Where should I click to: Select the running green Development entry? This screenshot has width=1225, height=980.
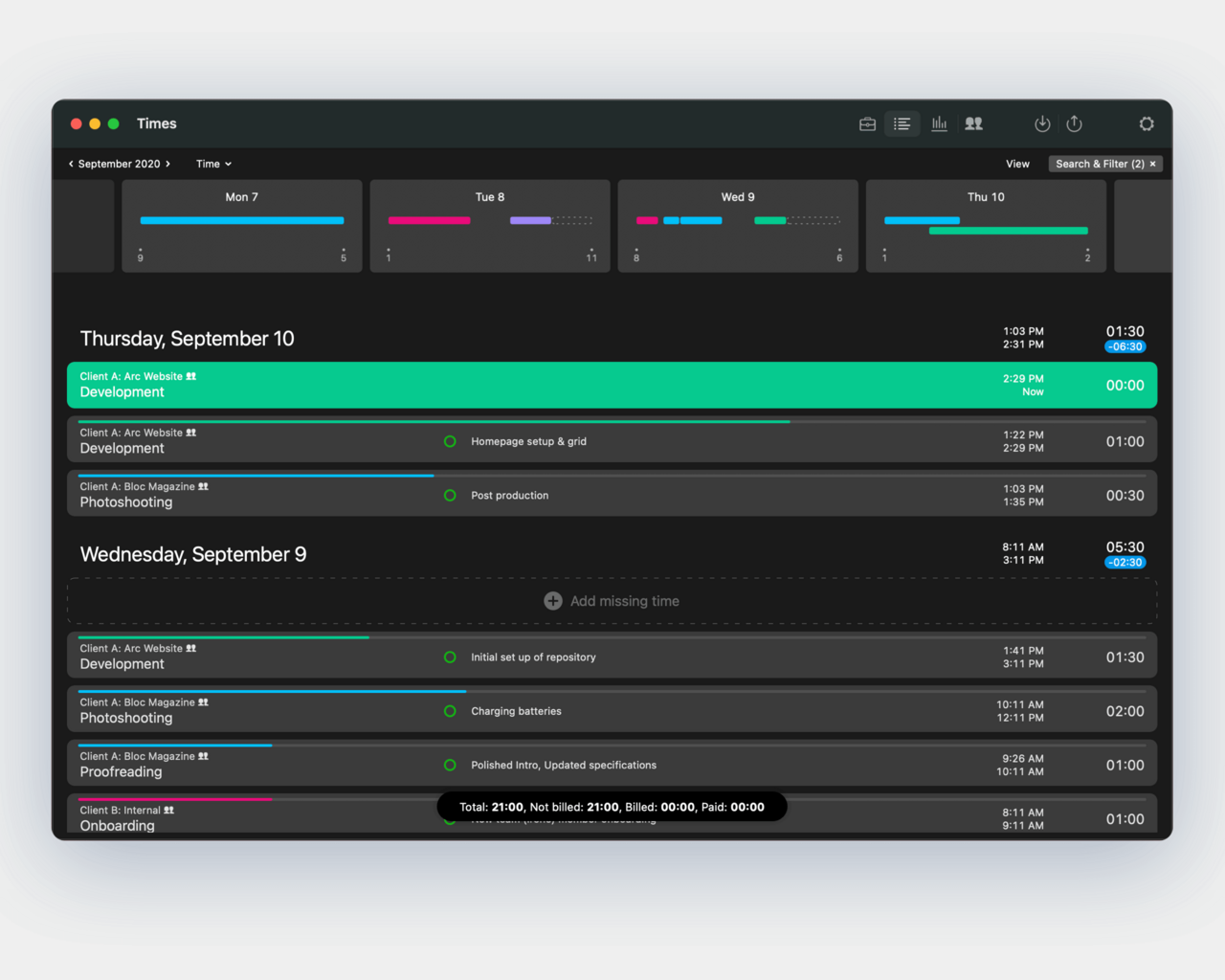pos(612,386)
